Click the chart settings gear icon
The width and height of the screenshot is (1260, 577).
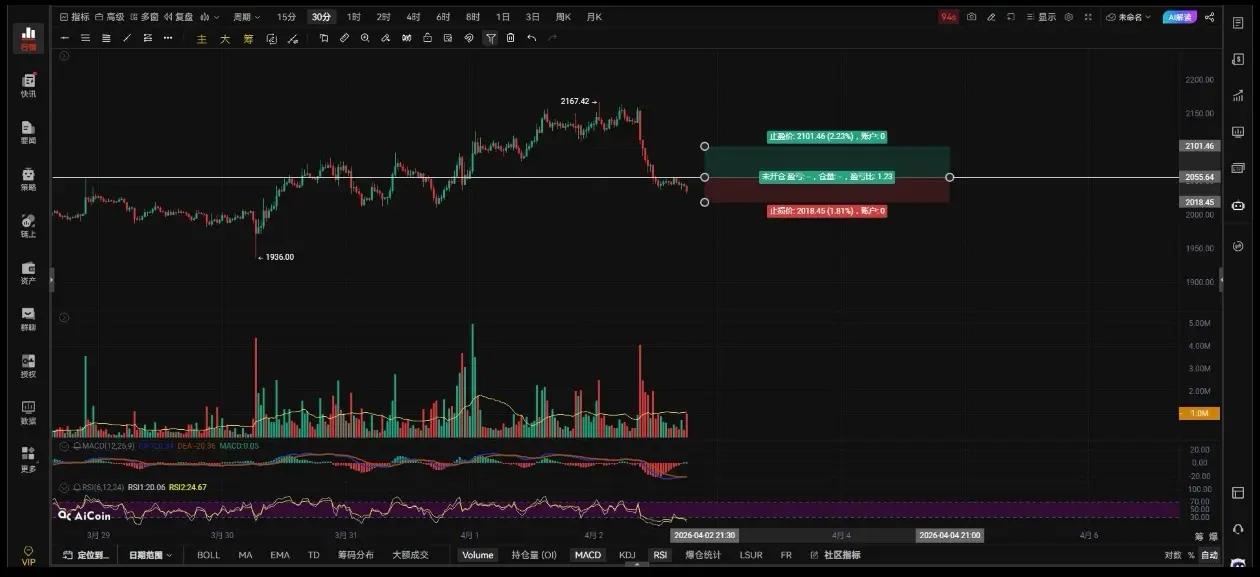coord(1069,17)
